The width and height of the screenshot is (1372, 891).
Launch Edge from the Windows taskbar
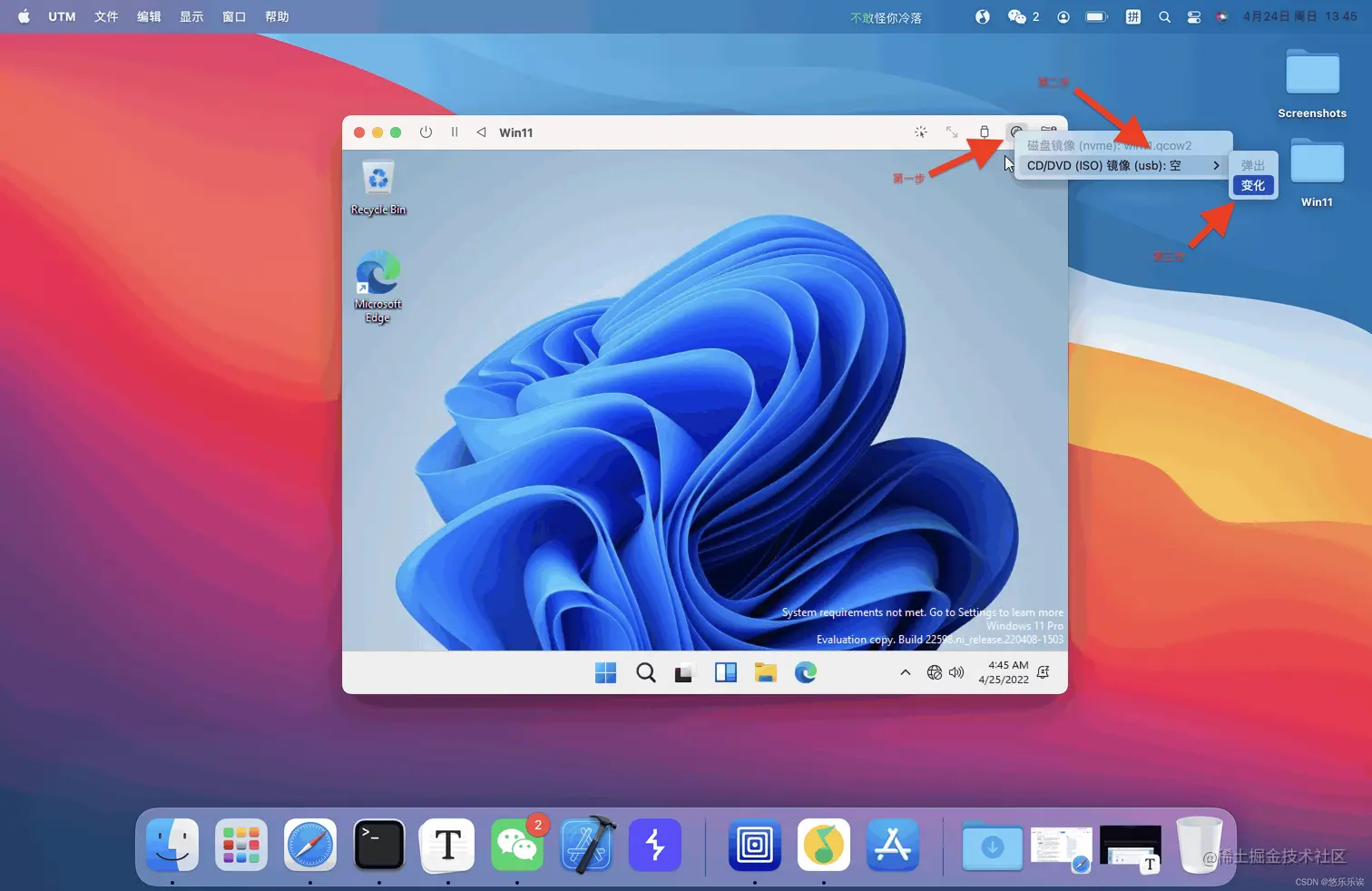[x=806, y=672]
